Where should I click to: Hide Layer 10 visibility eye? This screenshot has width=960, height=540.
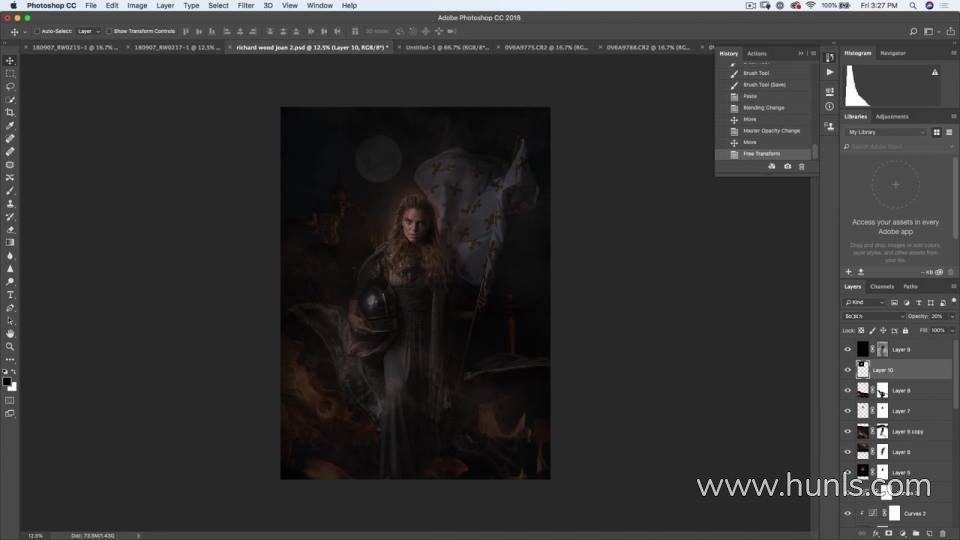click(x=848, y=370)
